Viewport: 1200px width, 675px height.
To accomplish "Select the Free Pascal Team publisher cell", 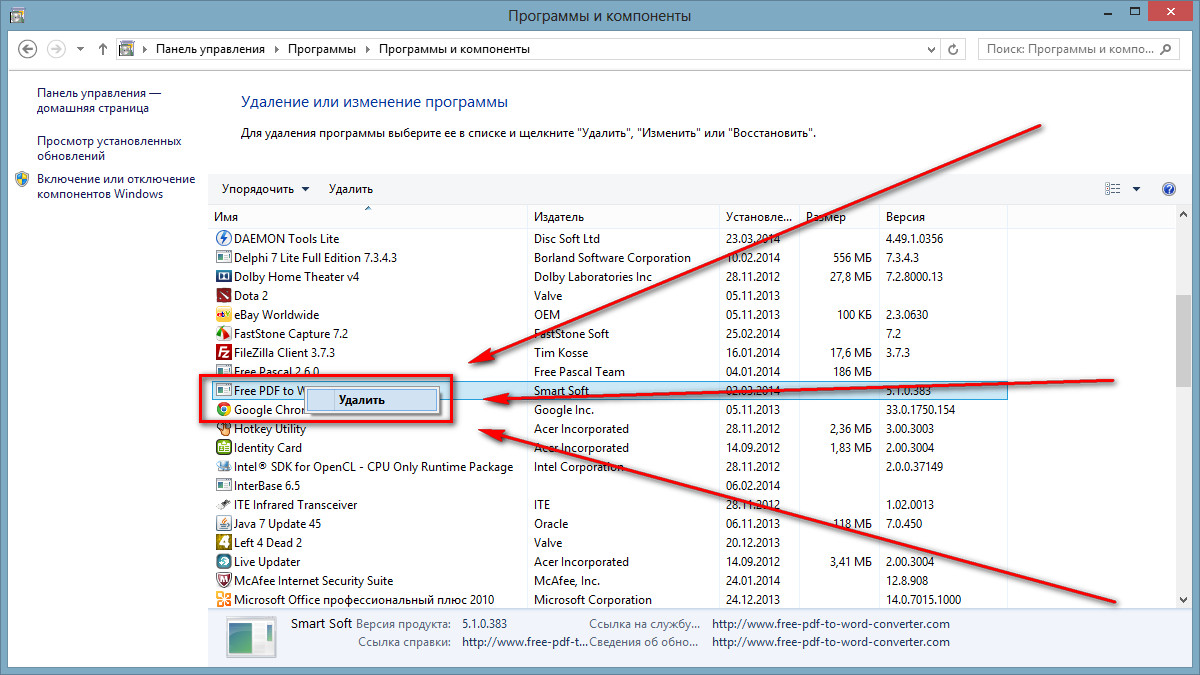I will tap(579, 372).
